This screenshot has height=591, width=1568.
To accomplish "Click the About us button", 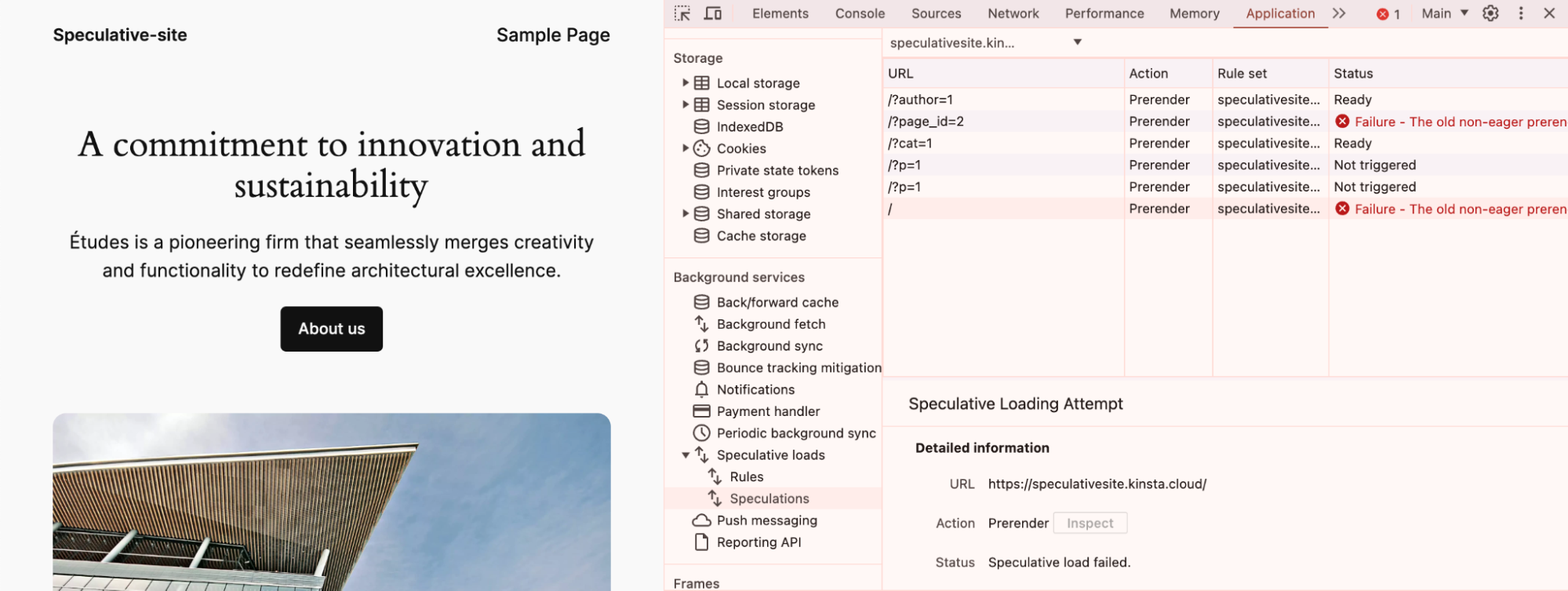I will click(x=332, y=329).
